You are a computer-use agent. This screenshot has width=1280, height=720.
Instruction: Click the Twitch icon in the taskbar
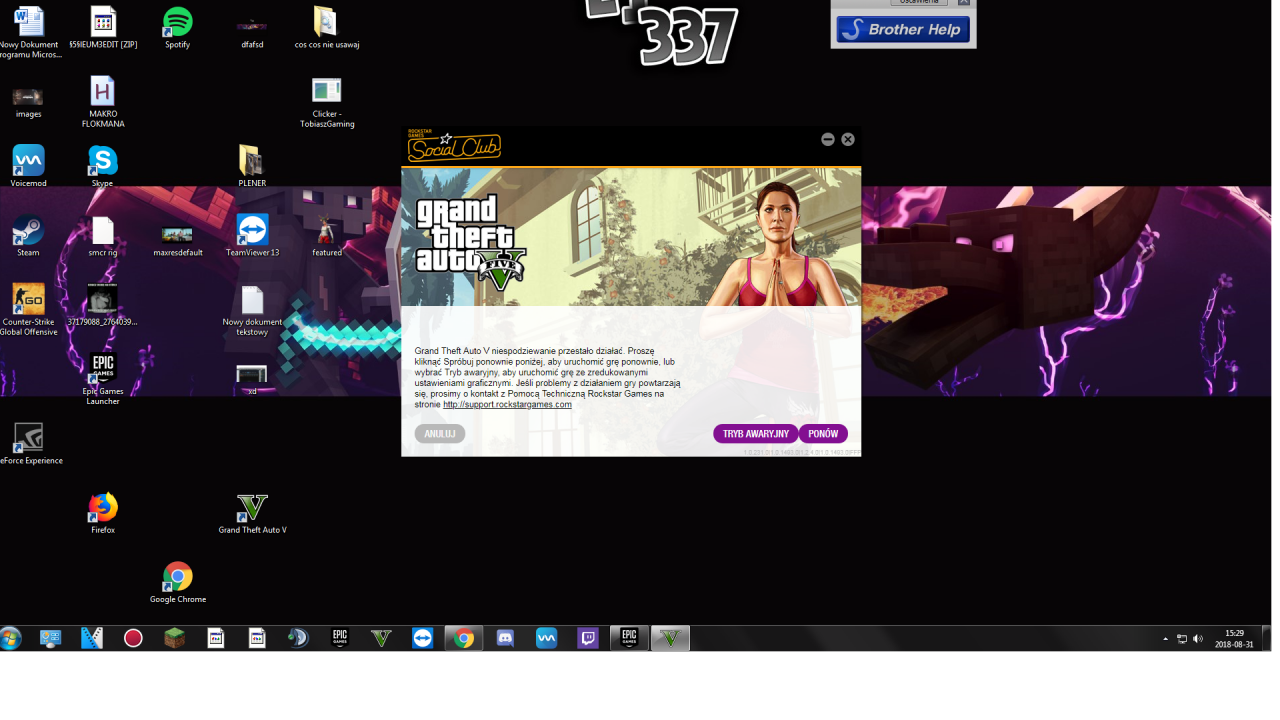coord(588,638)
